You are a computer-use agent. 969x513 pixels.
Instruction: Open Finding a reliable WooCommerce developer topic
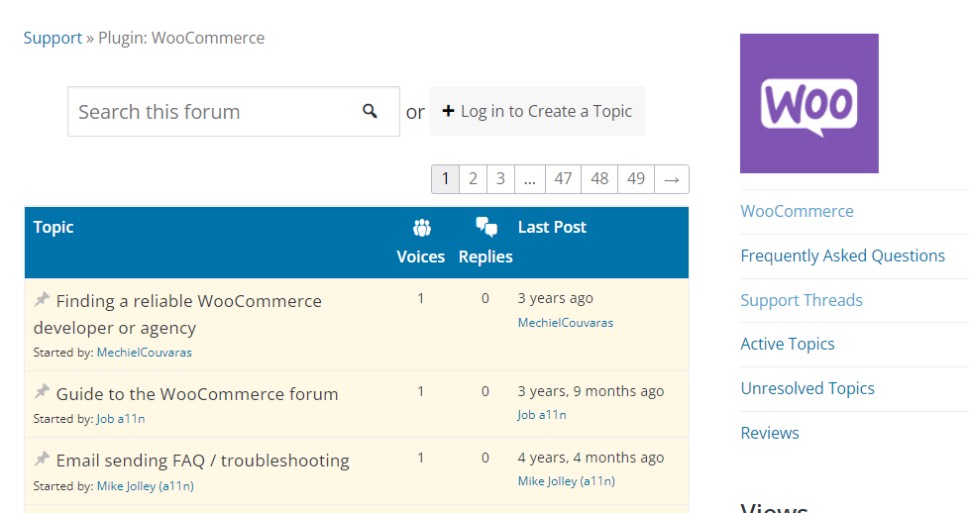tap(177, 315)
